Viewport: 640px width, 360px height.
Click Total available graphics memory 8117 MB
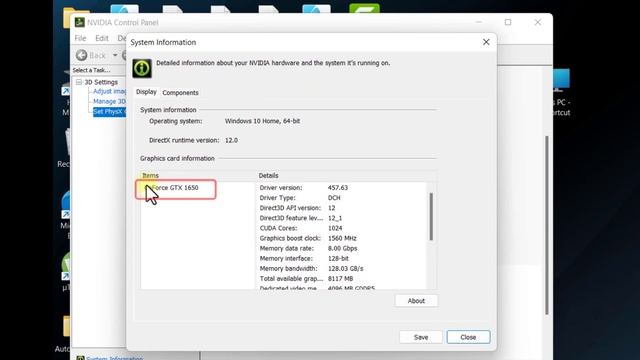click(x=306, y=279)
